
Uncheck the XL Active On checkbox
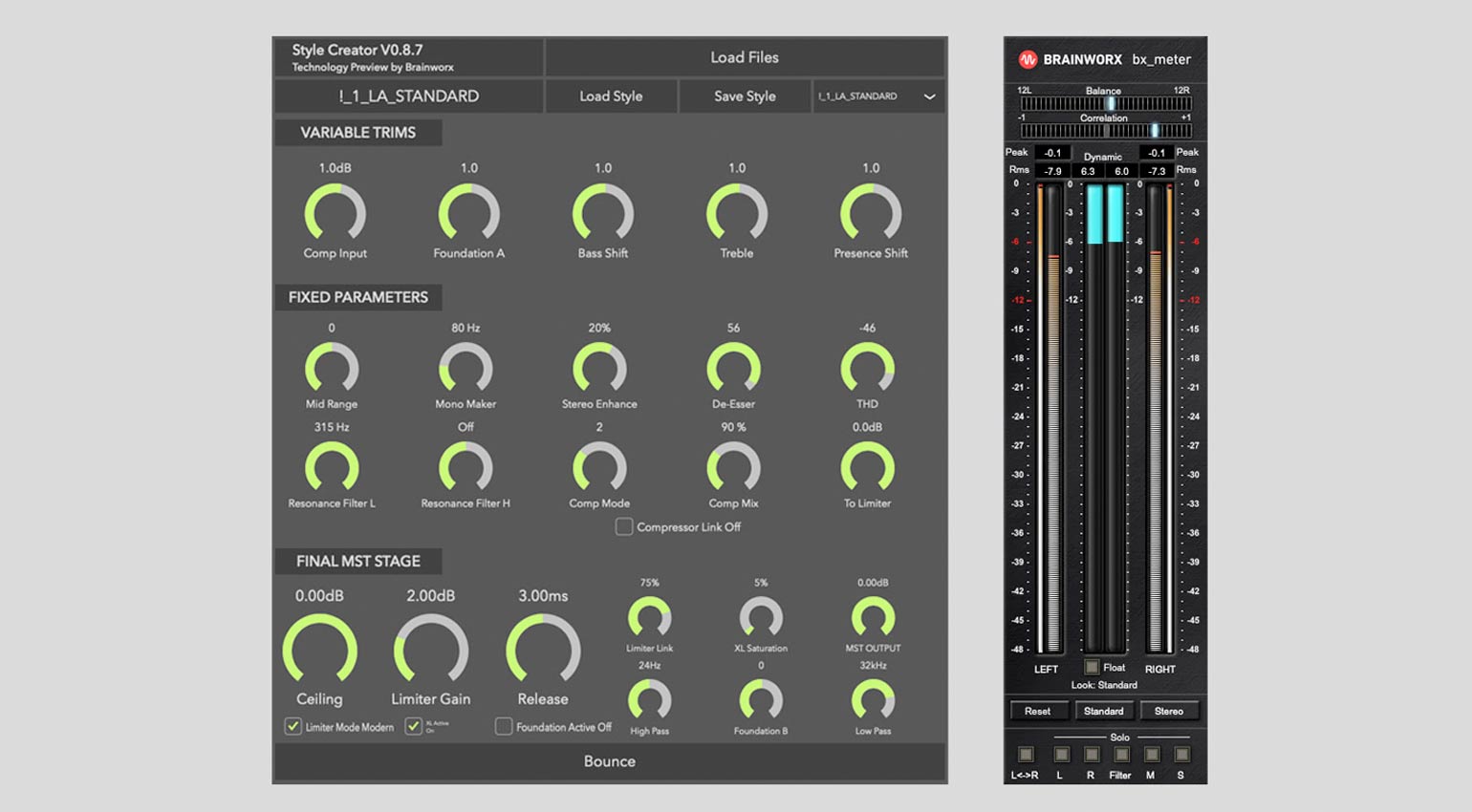pos(414,726)
